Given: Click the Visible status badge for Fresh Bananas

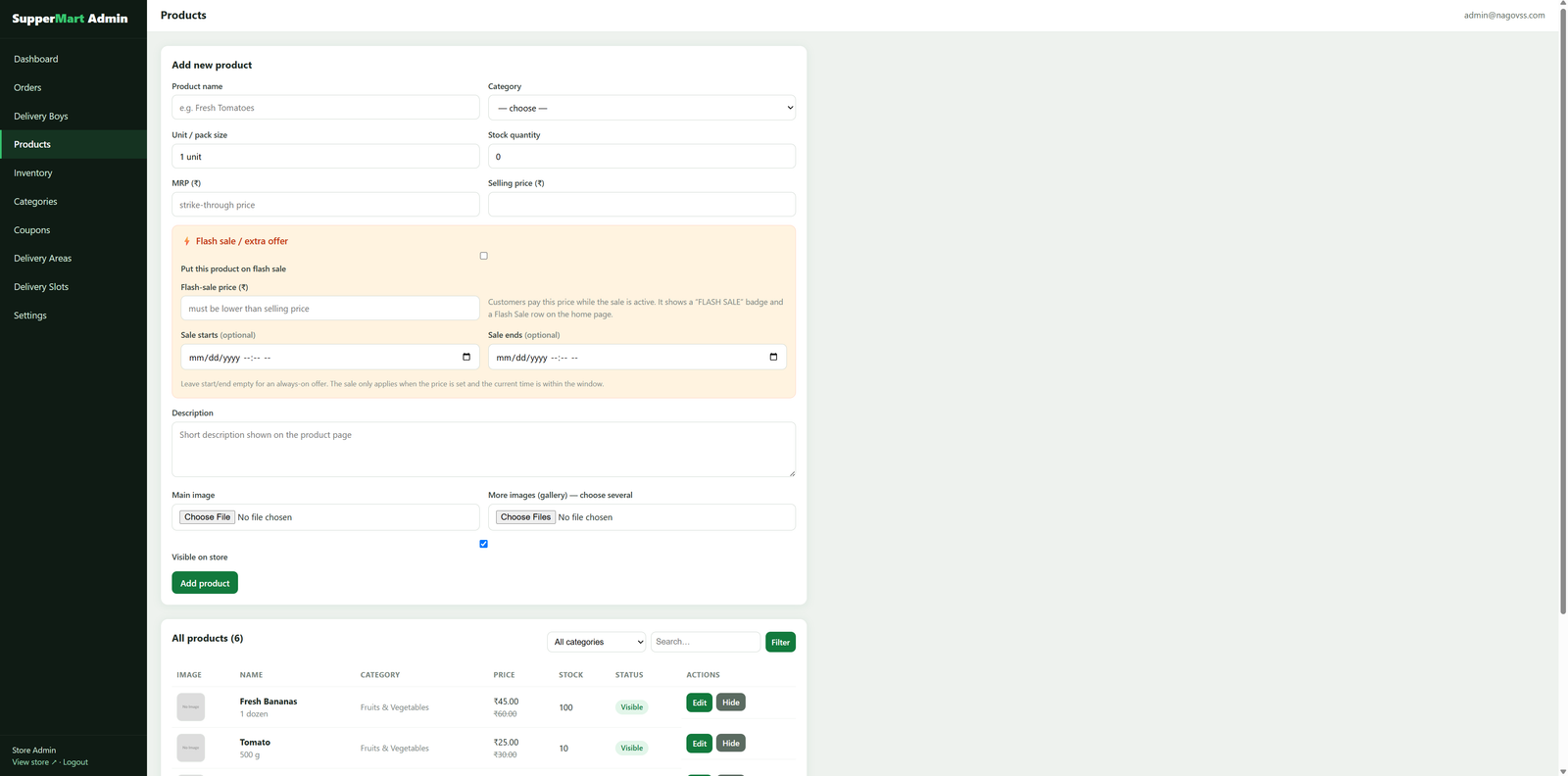Looking at the screenshot, I should point(632,707).
